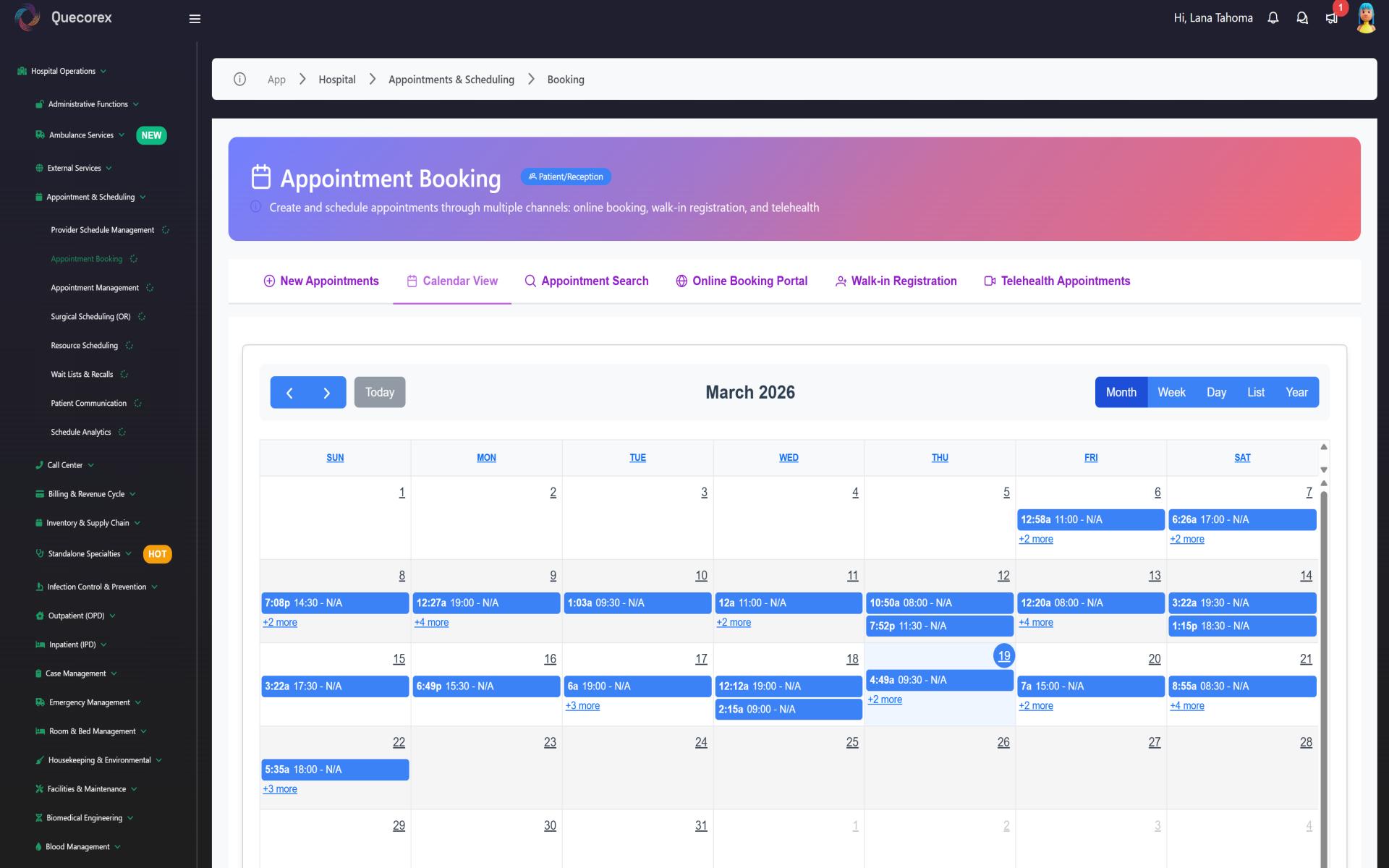Switch calendar to Week view

click(x=1171, y=392)
